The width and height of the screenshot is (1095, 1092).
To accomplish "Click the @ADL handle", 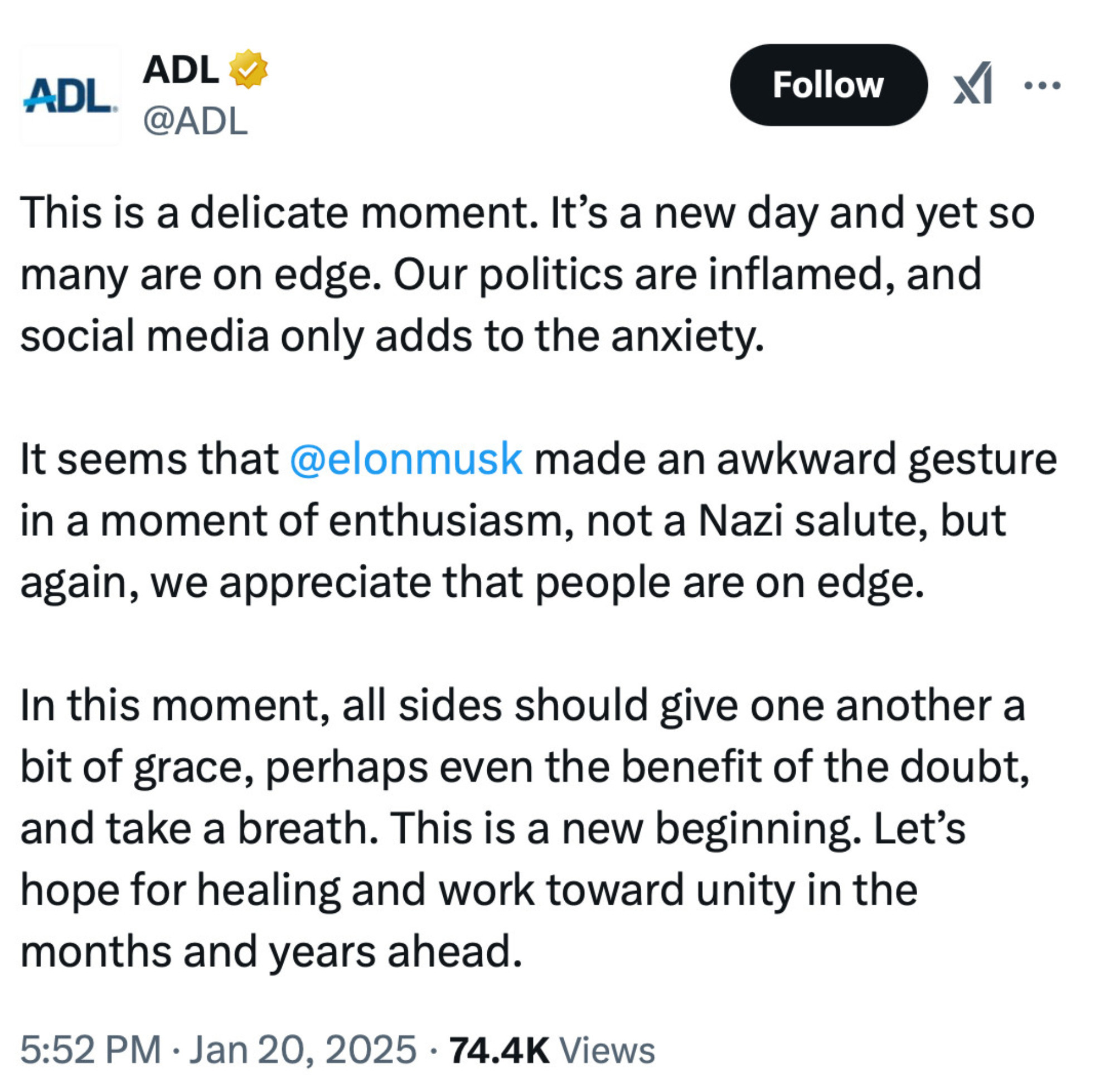I will (x=196, y=122).
